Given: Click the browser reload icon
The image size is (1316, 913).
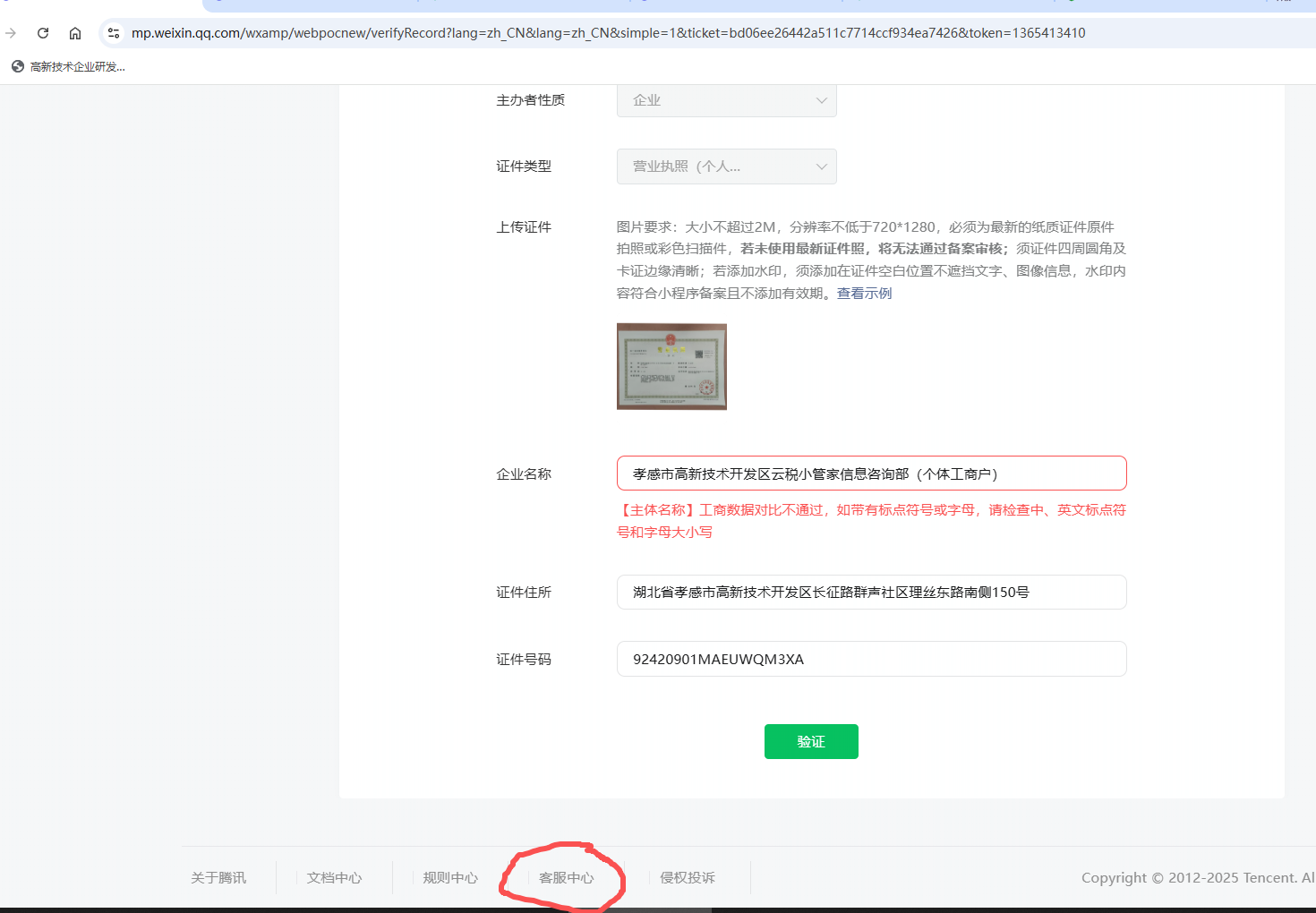Looking at the screenshot, I should 43,33.
